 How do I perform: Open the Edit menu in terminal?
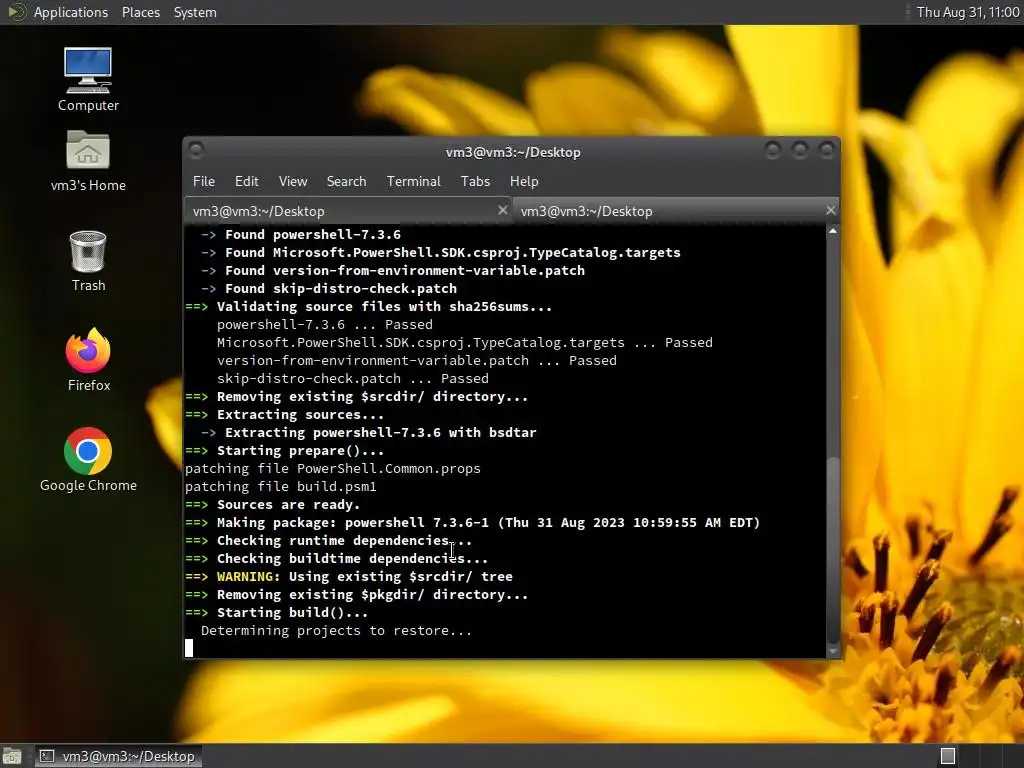[x=246, y=182]
